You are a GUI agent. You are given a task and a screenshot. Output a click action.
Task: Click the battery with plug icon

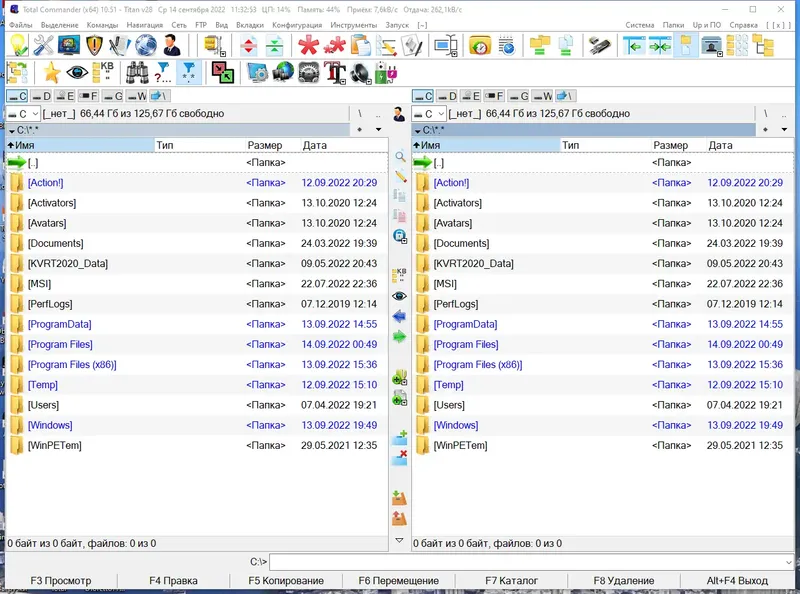(386, 73)
